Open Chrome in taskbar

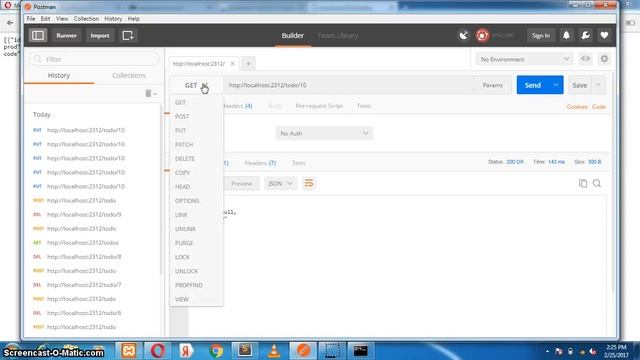[x=216, y=350]
